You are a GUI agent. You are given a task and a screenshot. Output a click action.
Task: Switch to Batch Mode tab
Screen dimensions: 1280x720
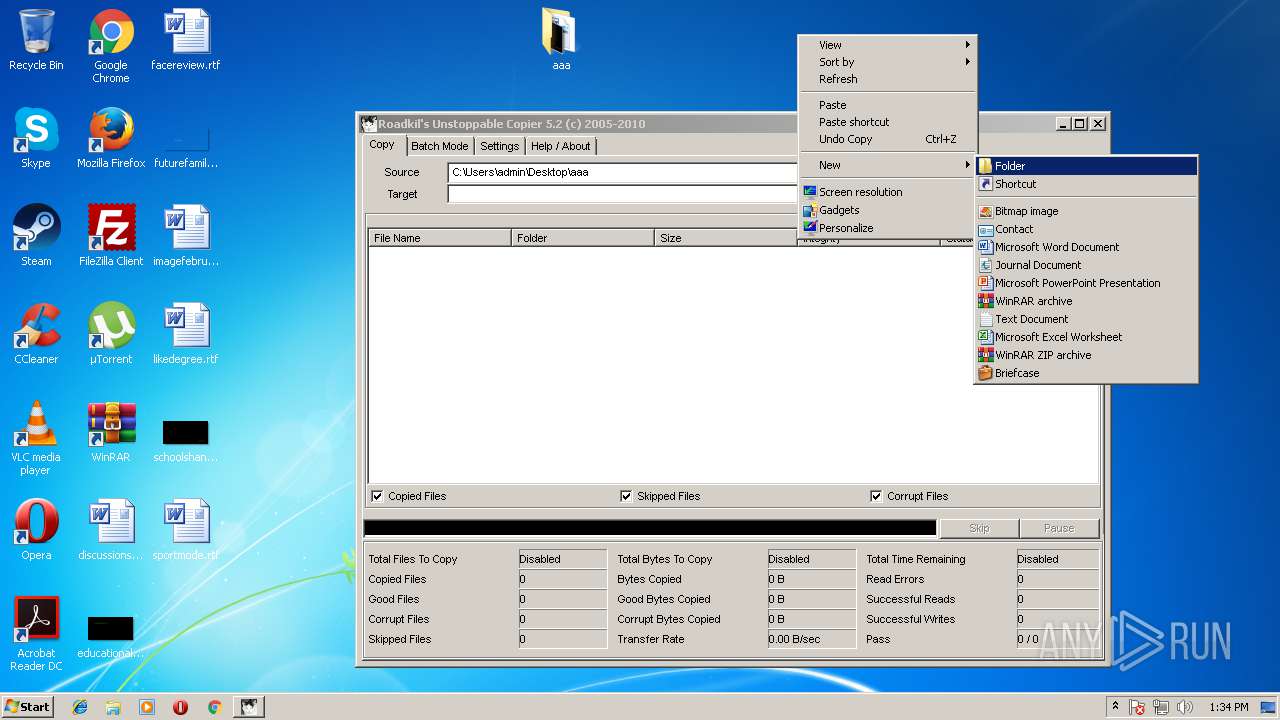pos(440,146)
